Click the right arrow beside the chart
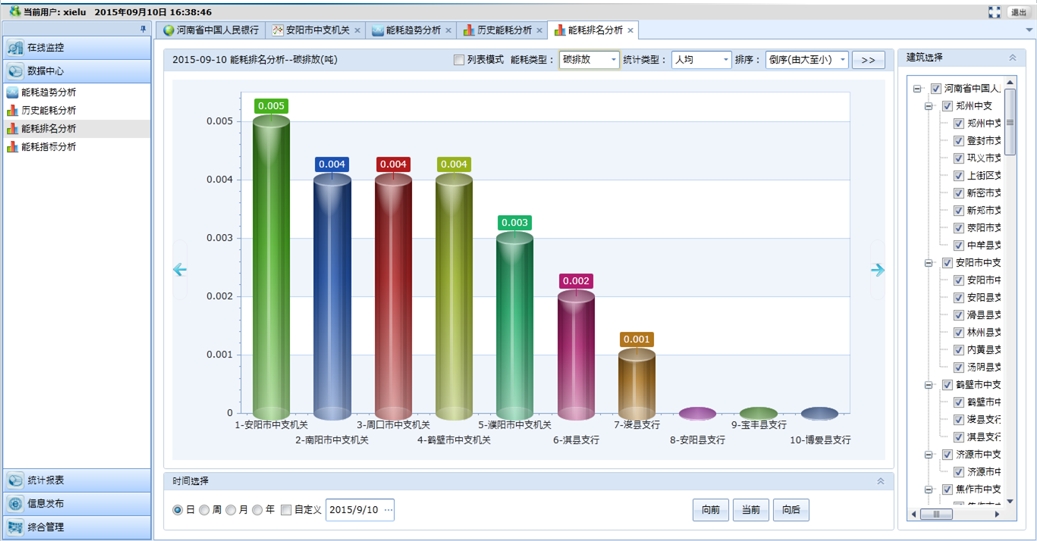This screenshot has height=541, width=1037. tap(877, 270)
